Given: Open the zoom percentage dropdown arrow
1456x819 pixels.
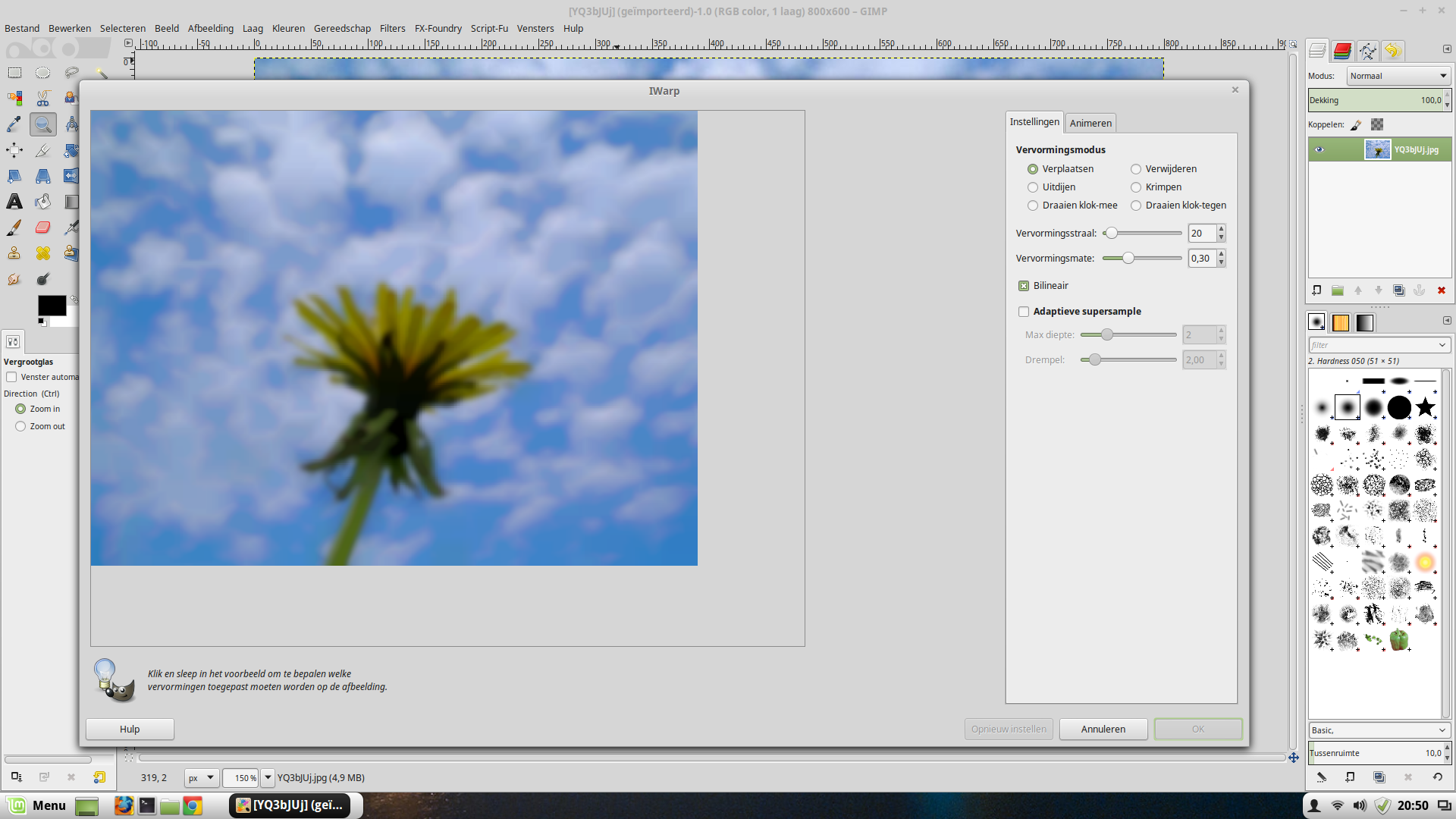Looking at the screenshot, I should 268,778.
